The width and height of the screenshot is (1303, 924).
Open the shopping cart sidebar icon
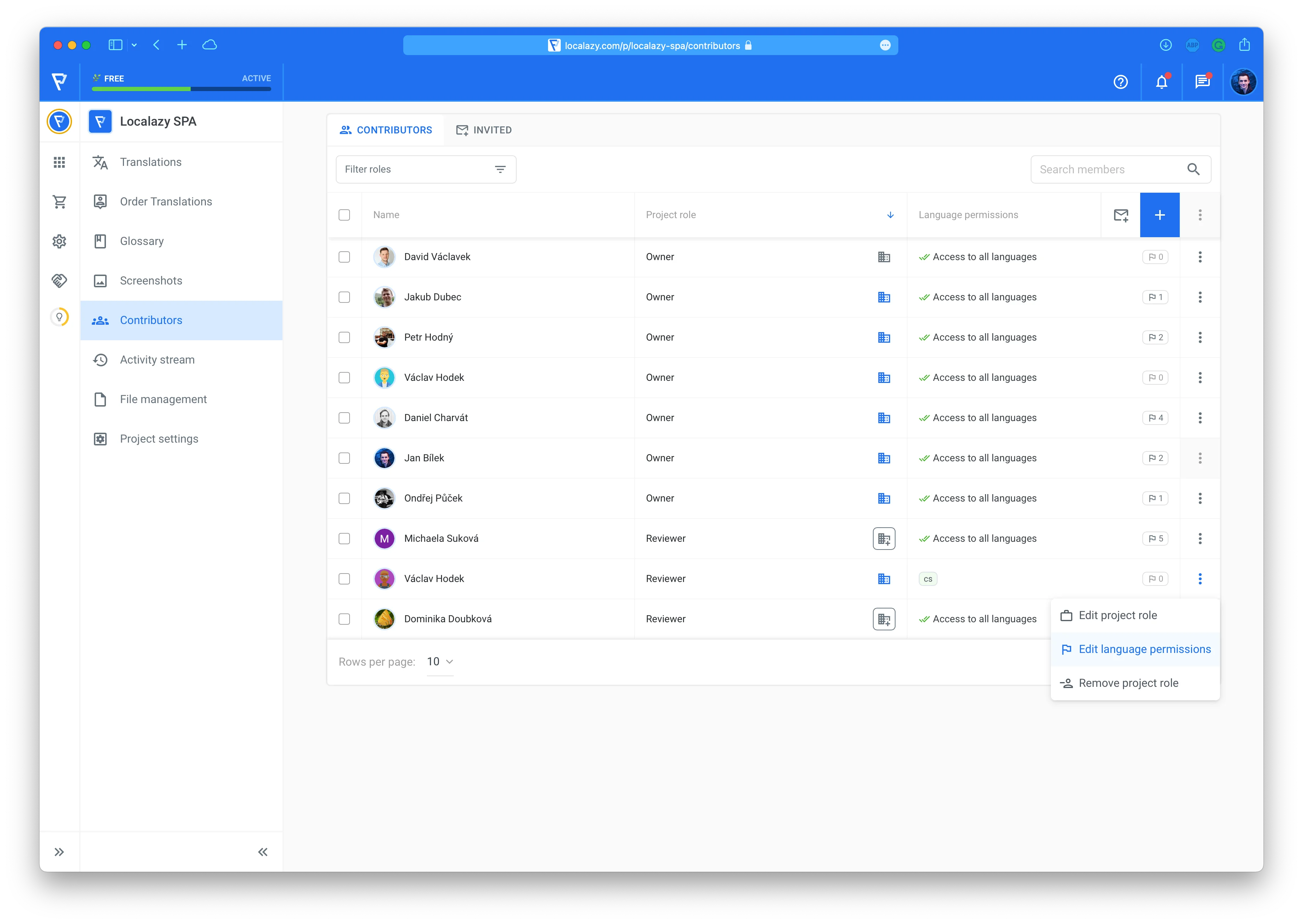point(59,202)
